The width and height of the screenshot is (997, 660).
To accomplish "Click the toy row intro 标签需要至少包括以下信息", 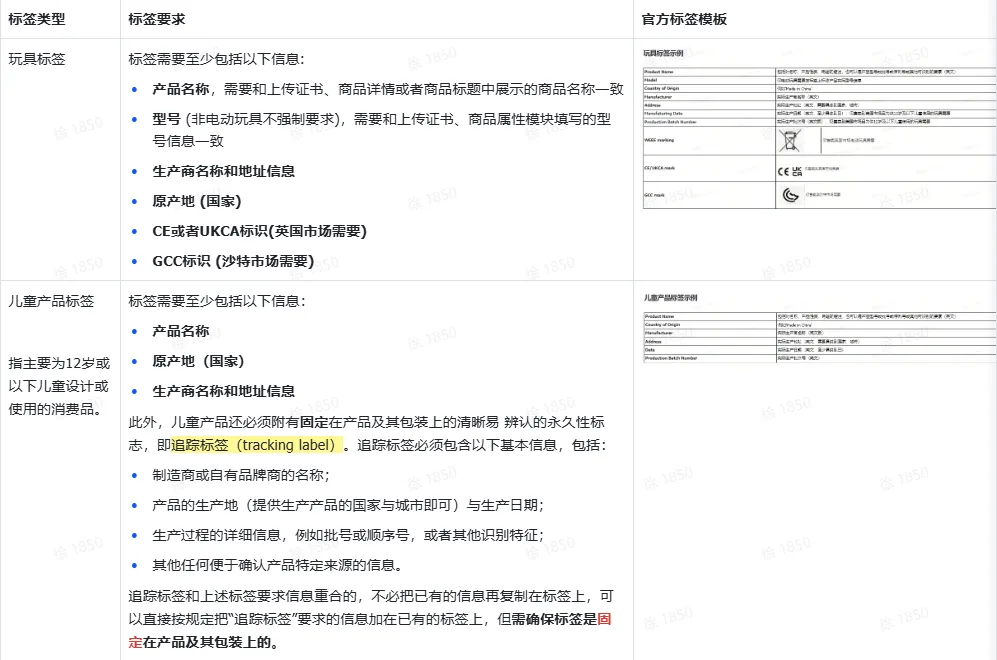I will coord(217,59).
